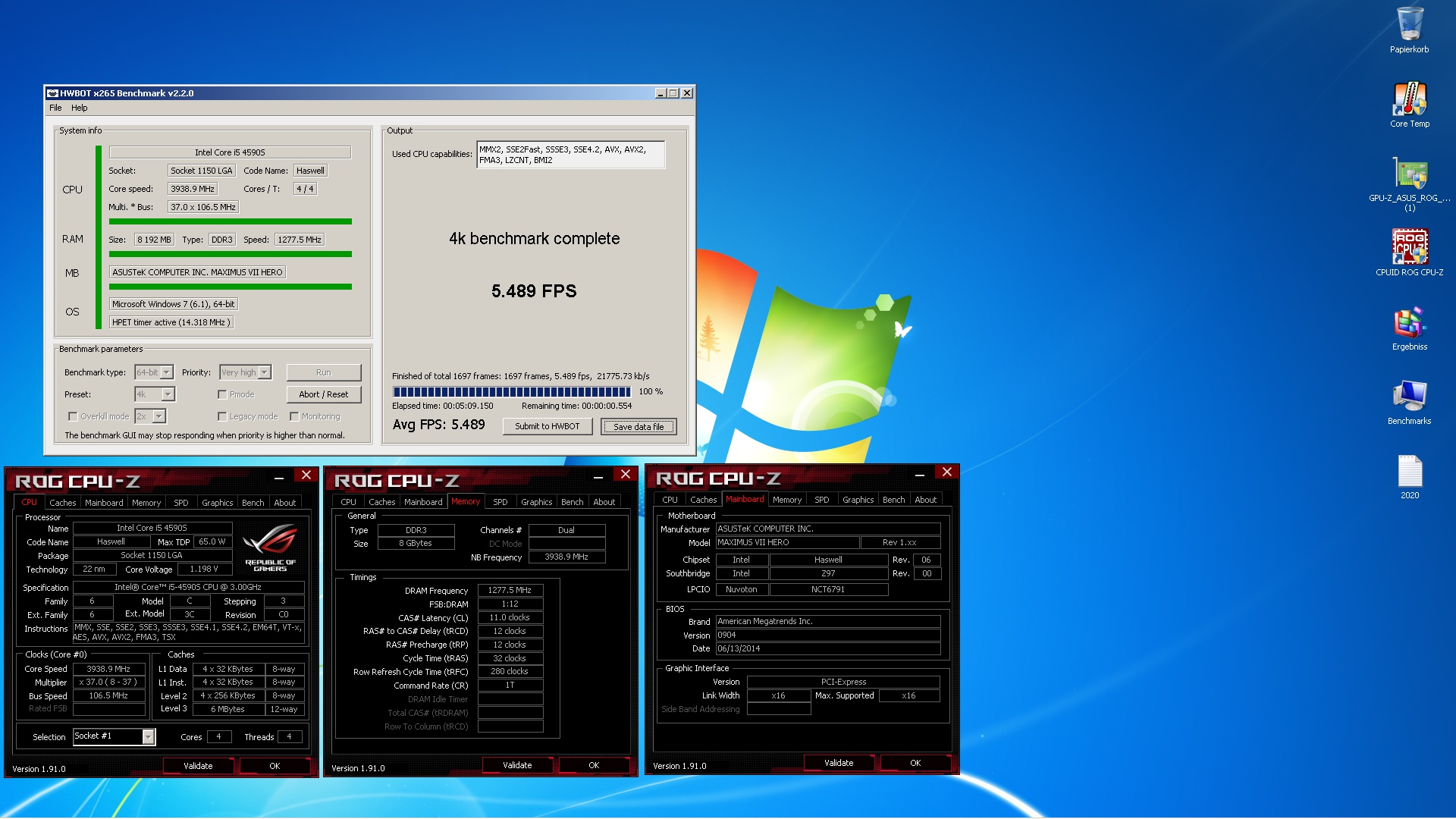Close the right ROG CPU-Z Mainboard window

coord(946,472)
